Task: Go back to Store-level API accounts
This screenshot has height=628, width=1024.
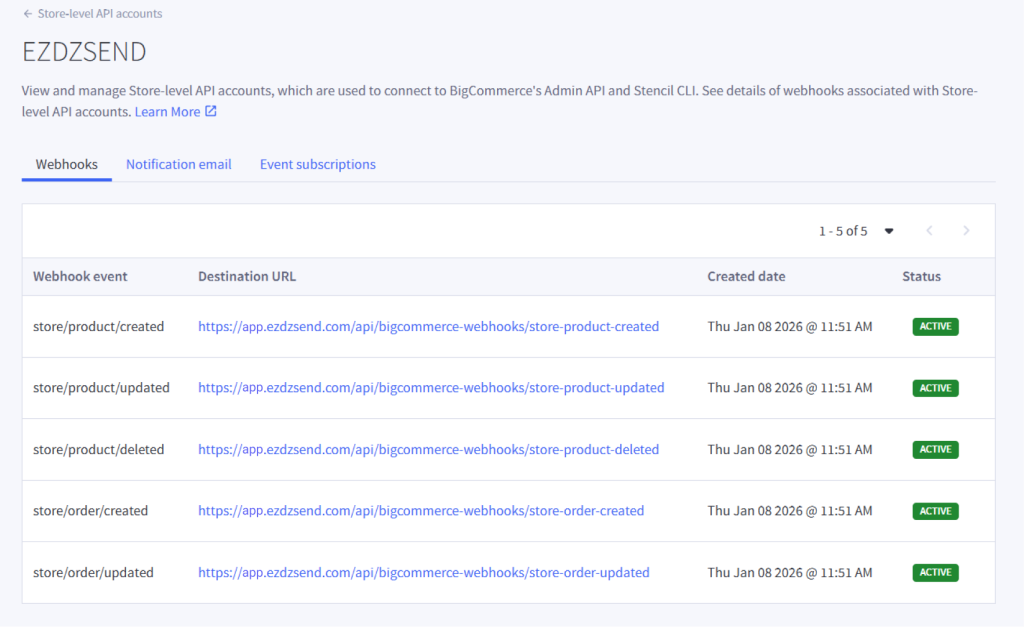Action: (x=99, y=14)
